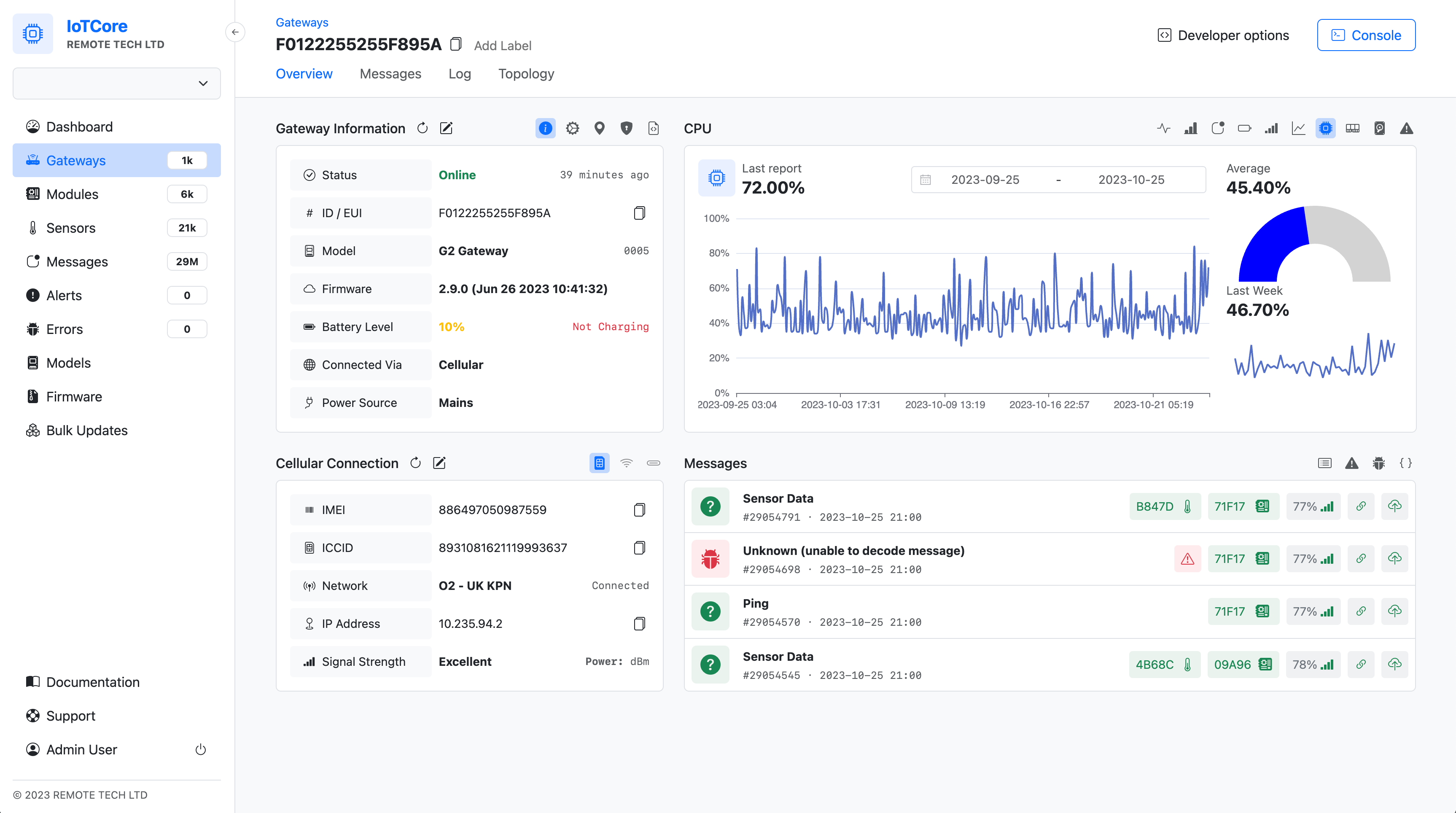The width and height of the screenshot is (1456, 813).
Task: Collapse the sidebar with the arrow button
Action: coord(235,32)
